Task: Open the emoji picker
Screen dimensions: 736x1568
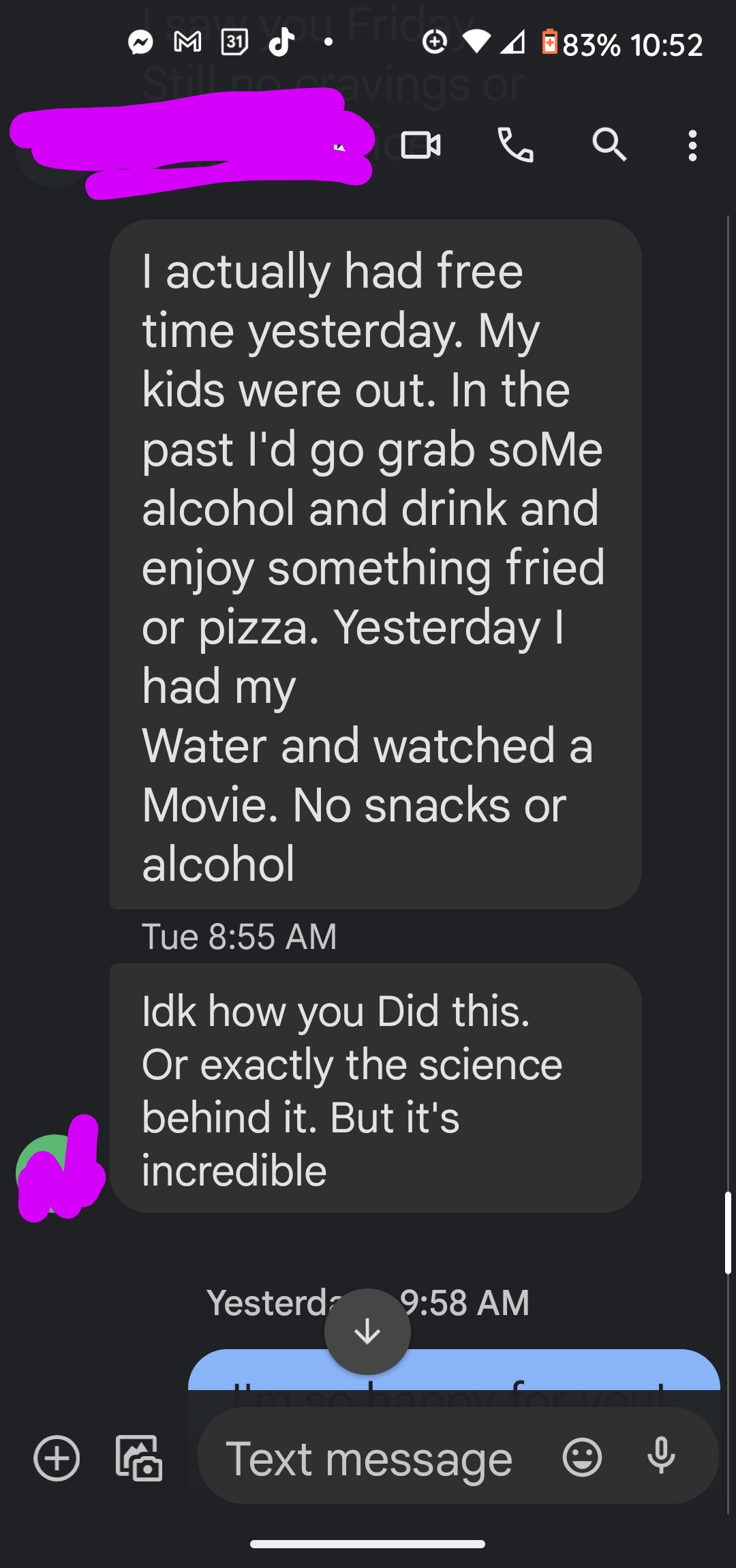Action: [x=582, y=1458]
